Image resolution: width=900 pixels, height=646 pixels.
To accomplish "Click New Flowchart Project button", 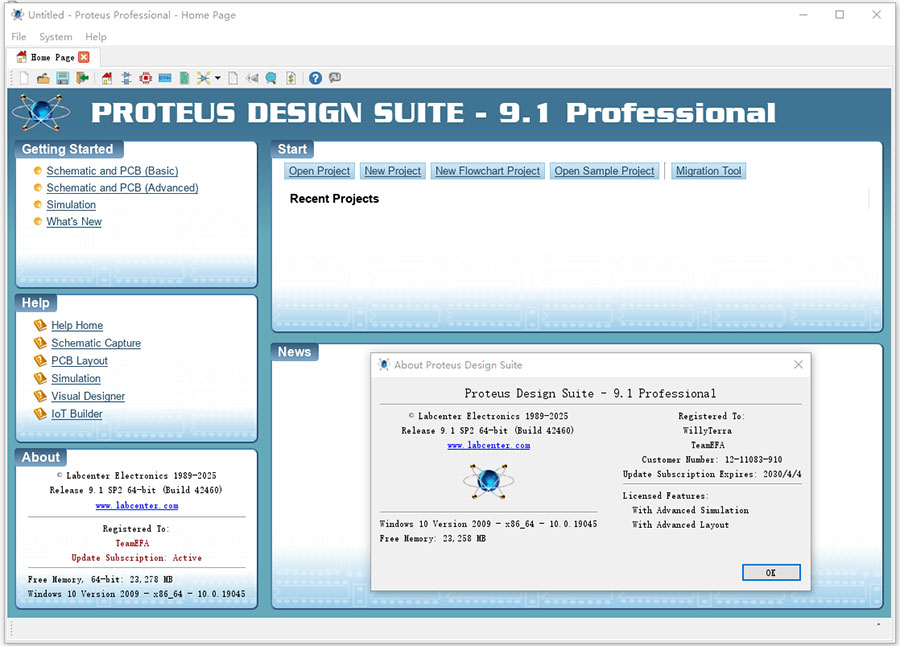I will [487, 171].
